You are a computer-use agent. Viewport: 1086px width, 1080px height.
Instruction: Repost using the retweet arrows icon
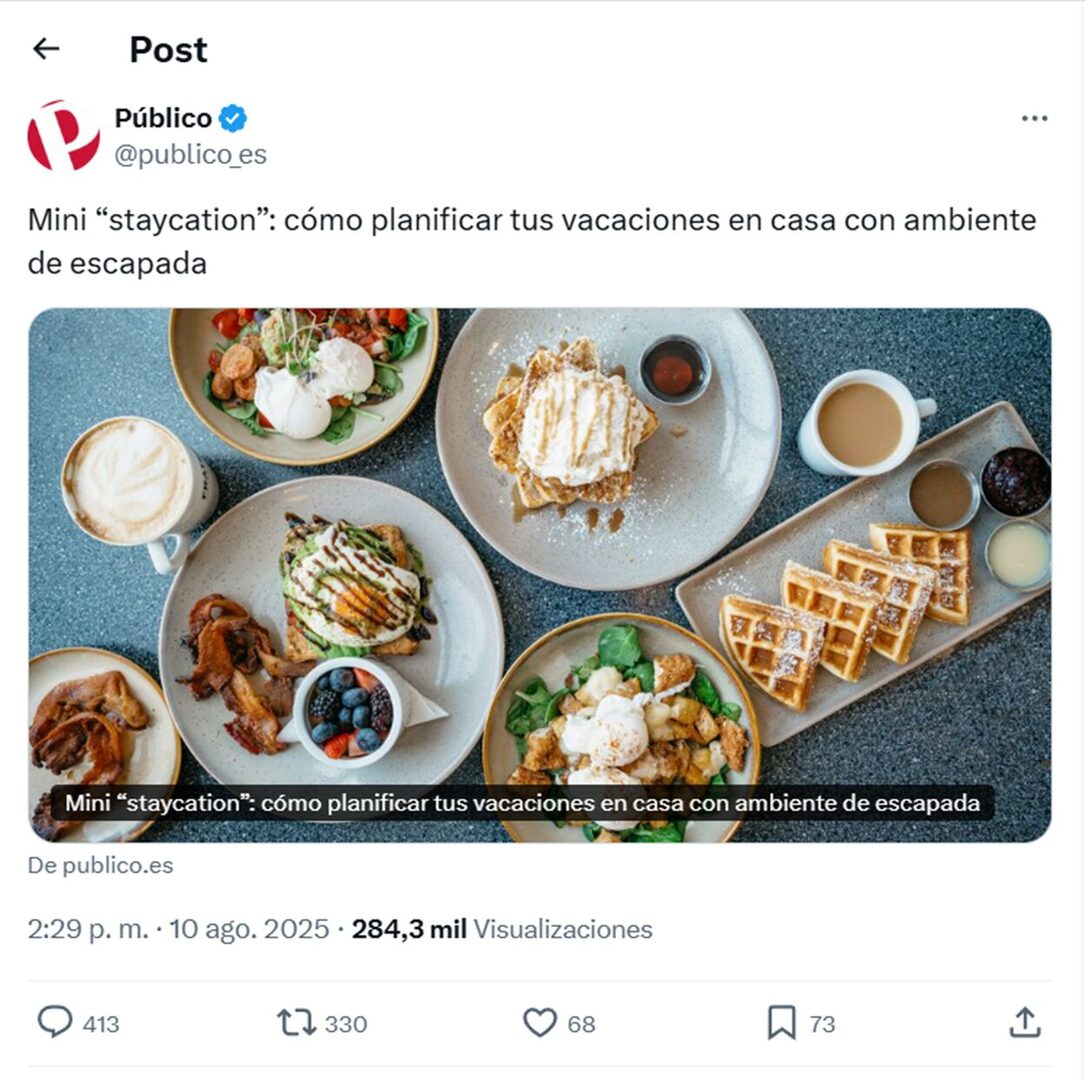click(296, 1023)
